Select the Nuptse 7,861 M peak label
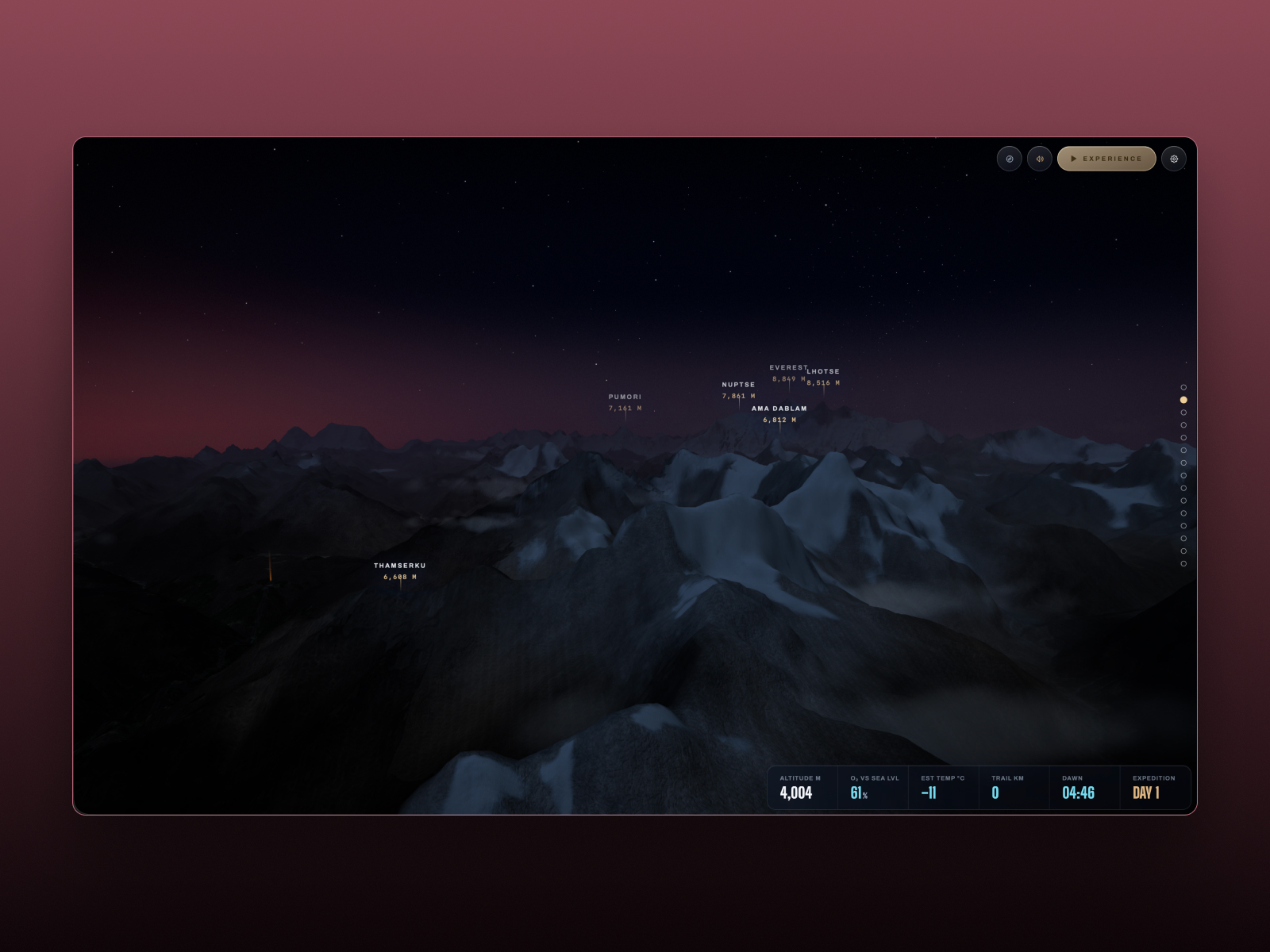 coord(738,390)
